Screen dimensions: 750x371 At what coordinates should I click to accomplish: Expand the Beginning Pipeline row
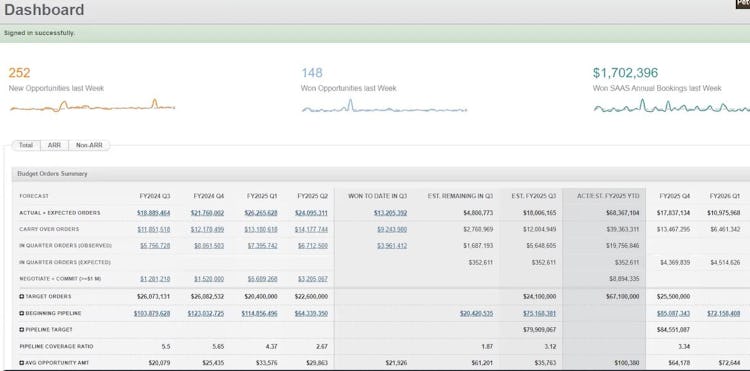(x=22, y=314)
